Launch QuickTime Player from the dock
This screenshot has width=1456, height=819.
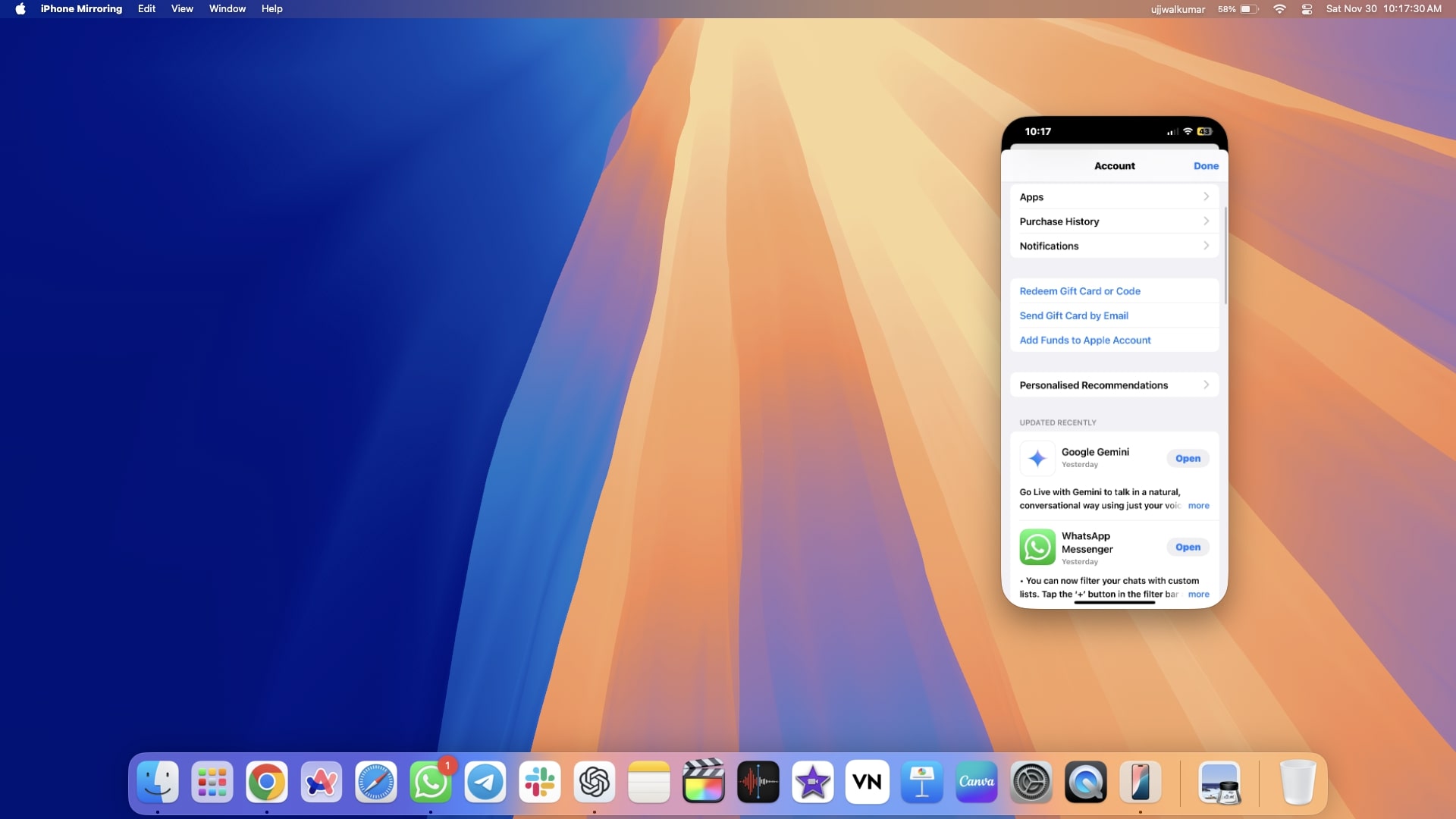pyautogui.click(x=1086, y=782)
